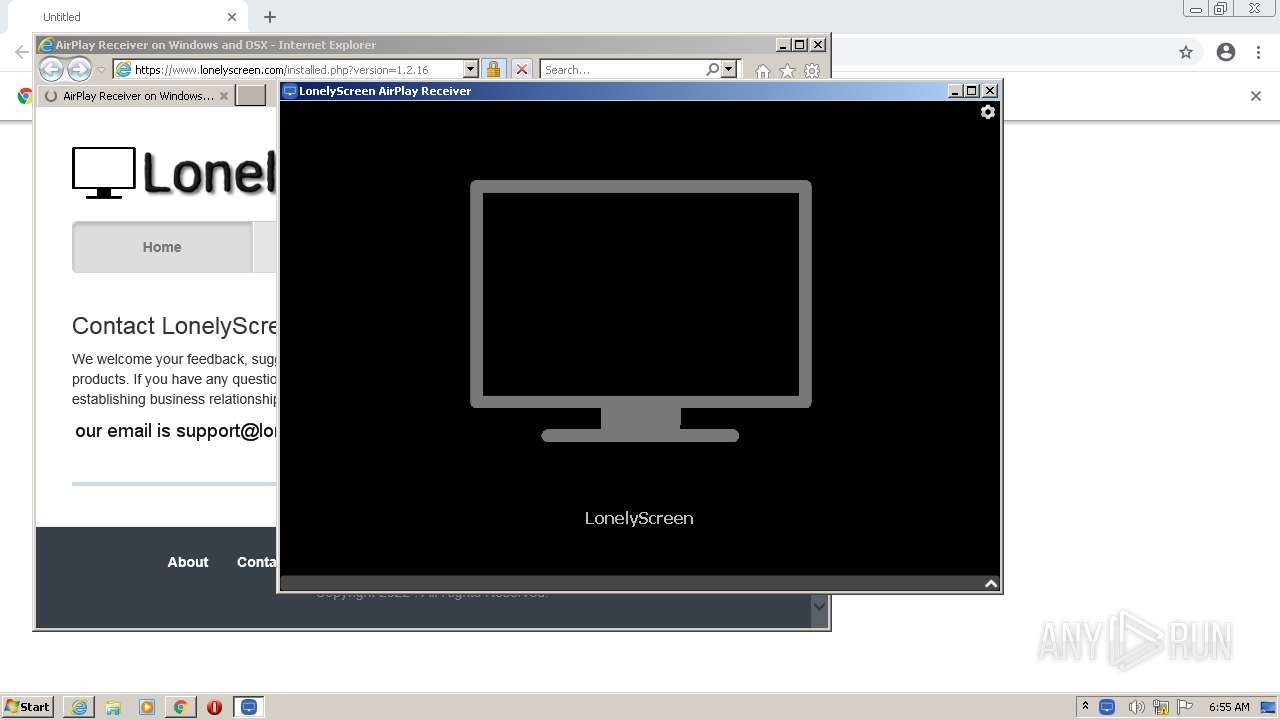Show hidden system tray icons
This screenshot has width=1280, height=720.
(x=1085, y=707)
